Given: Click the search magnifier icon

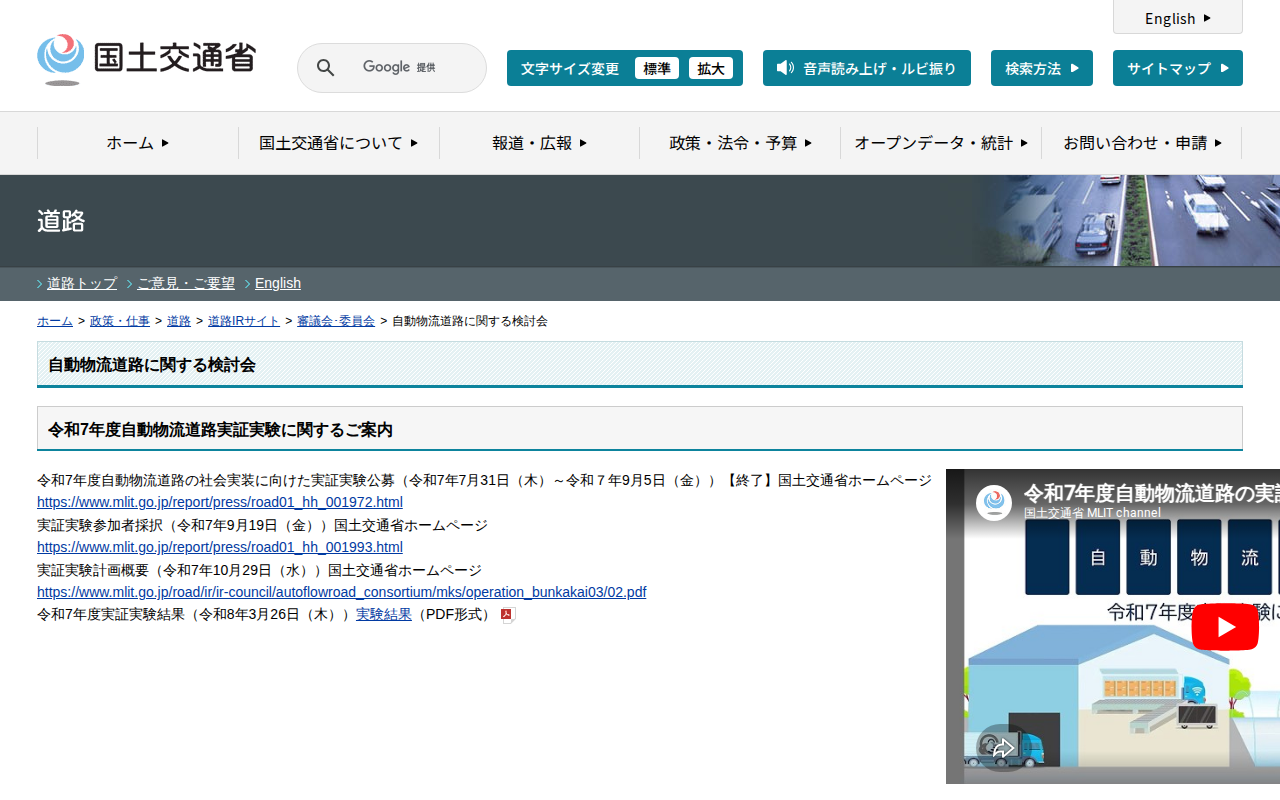Looking at the screenshot, I should pyautogui.click(x=326, y=68).
